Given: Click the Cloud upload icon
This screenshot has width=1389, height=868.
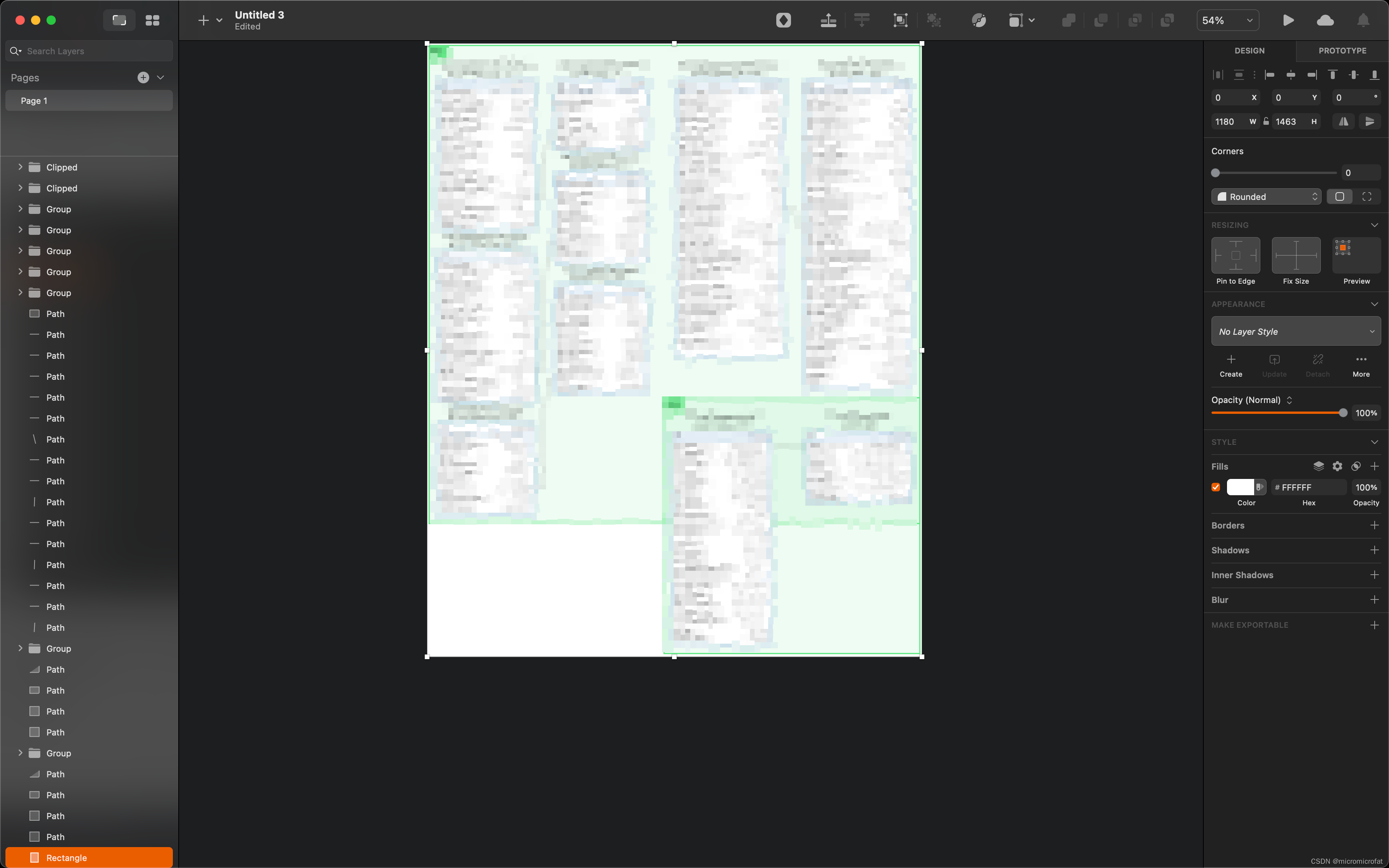Looking at the screenshot, I should (1325, 20).
